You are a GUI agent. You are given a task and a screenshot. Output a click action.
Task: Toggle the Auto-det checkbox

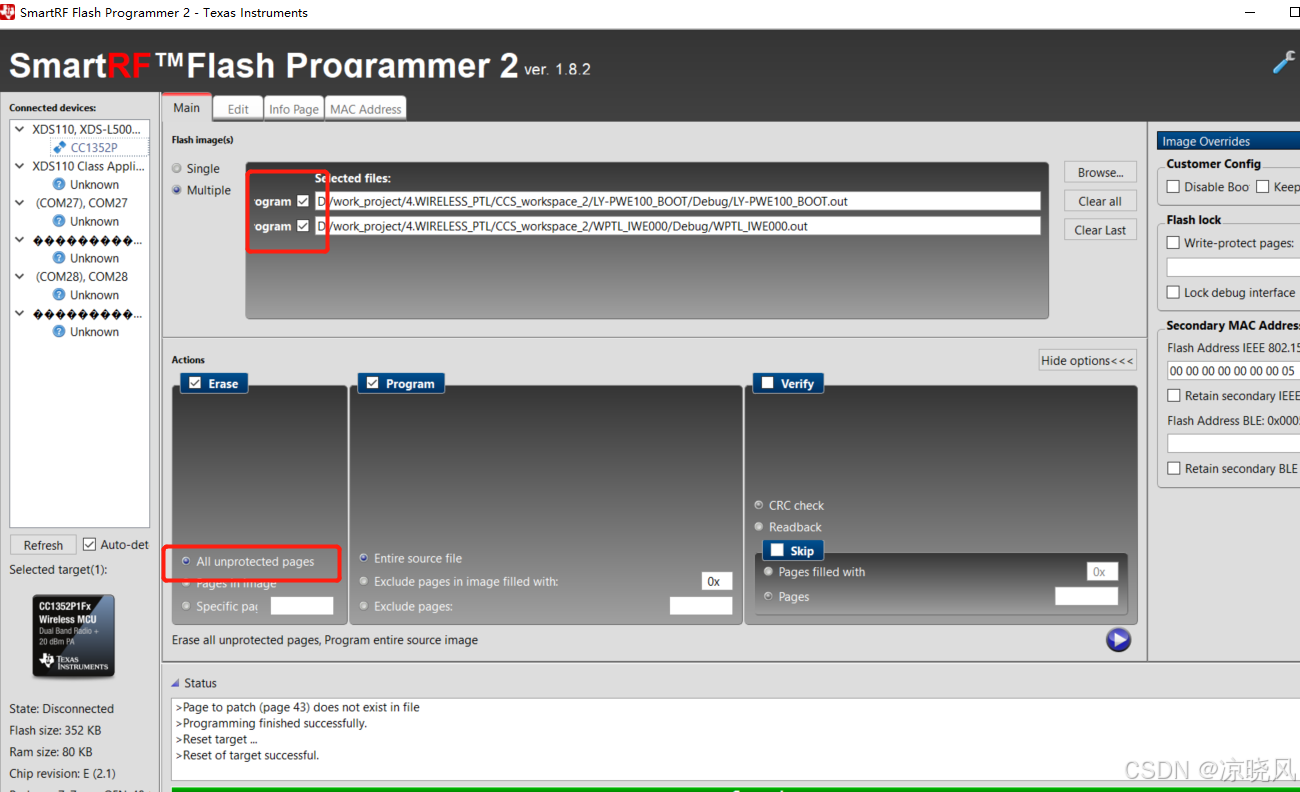(x=89, y=545)
